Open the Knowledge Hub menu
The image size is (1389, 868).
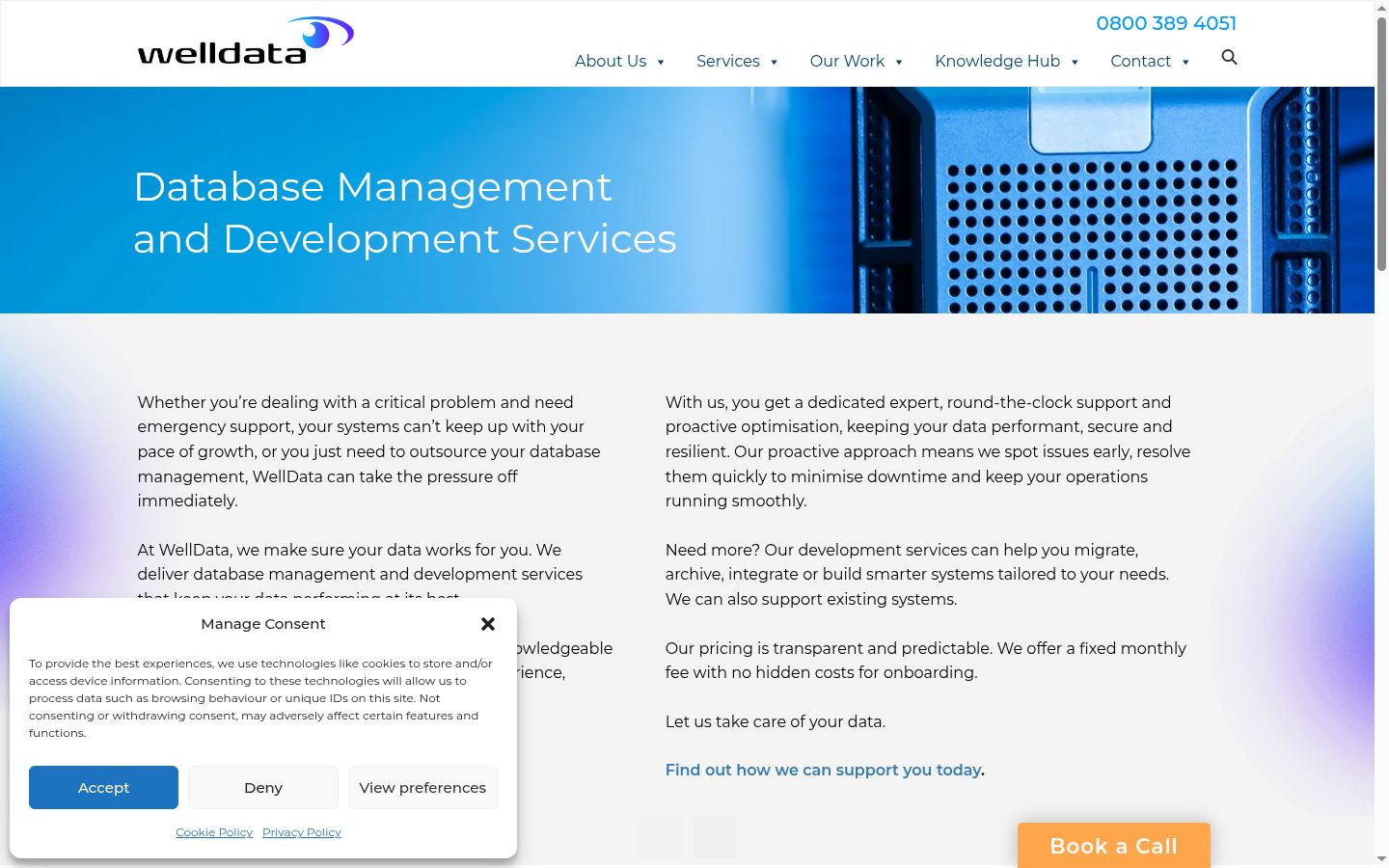coord(997,61)
